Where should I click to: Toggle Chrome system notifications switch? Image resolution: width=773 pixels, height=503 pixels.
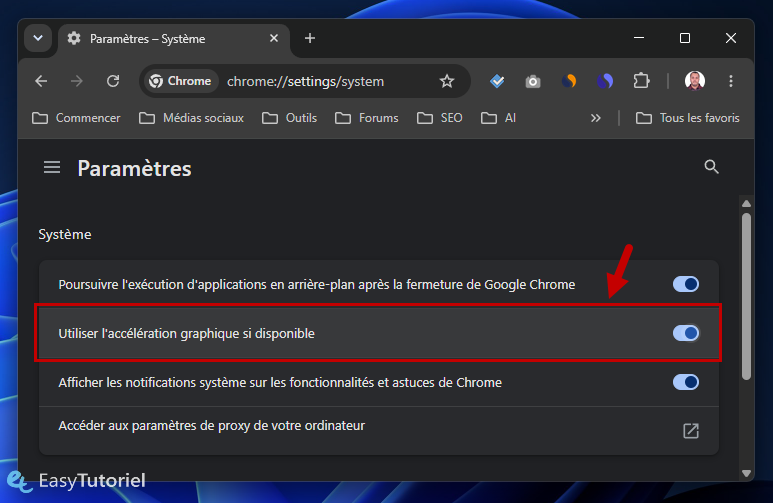[x=686, y=382]
